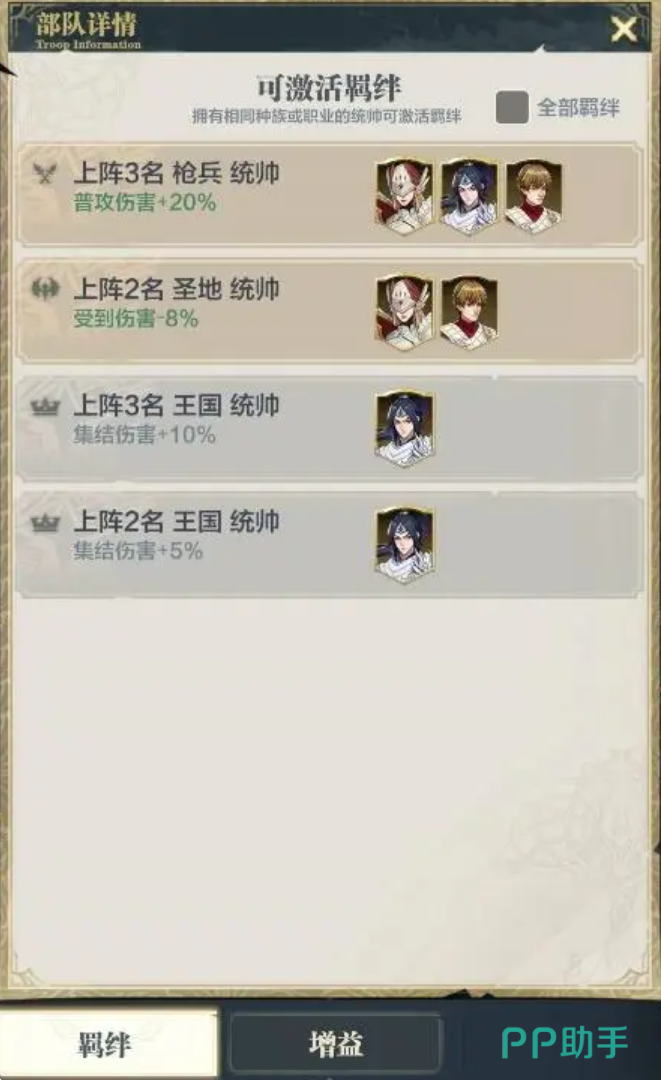Click the 集结伤害+5% bond text

coord(138,551)
